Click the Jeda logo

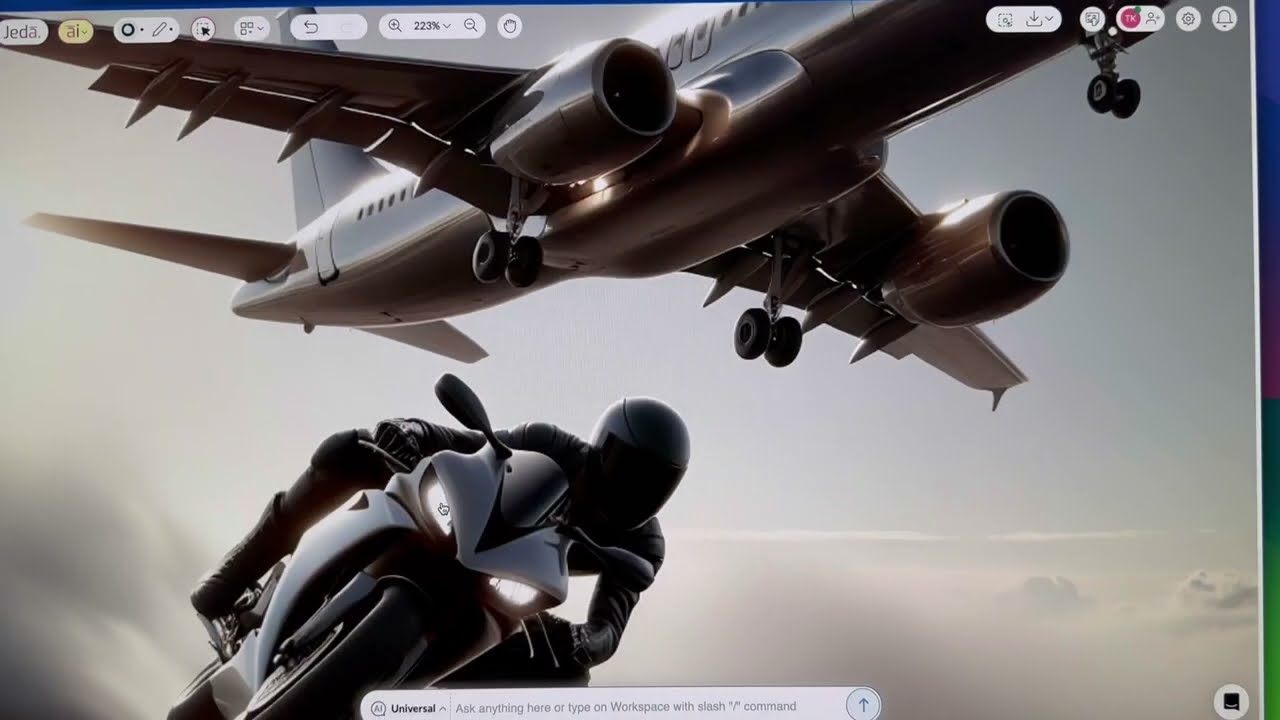click(22, 30)
